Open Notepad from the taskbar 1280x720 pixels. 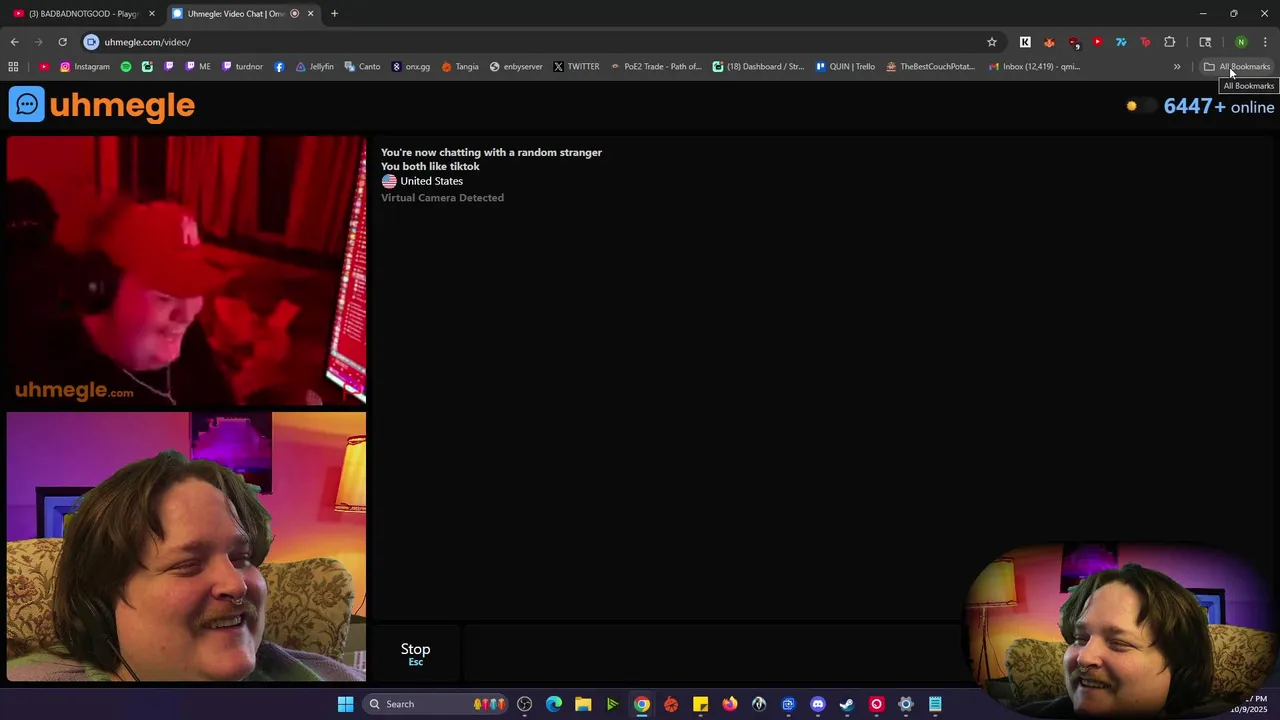pos(935,704)
